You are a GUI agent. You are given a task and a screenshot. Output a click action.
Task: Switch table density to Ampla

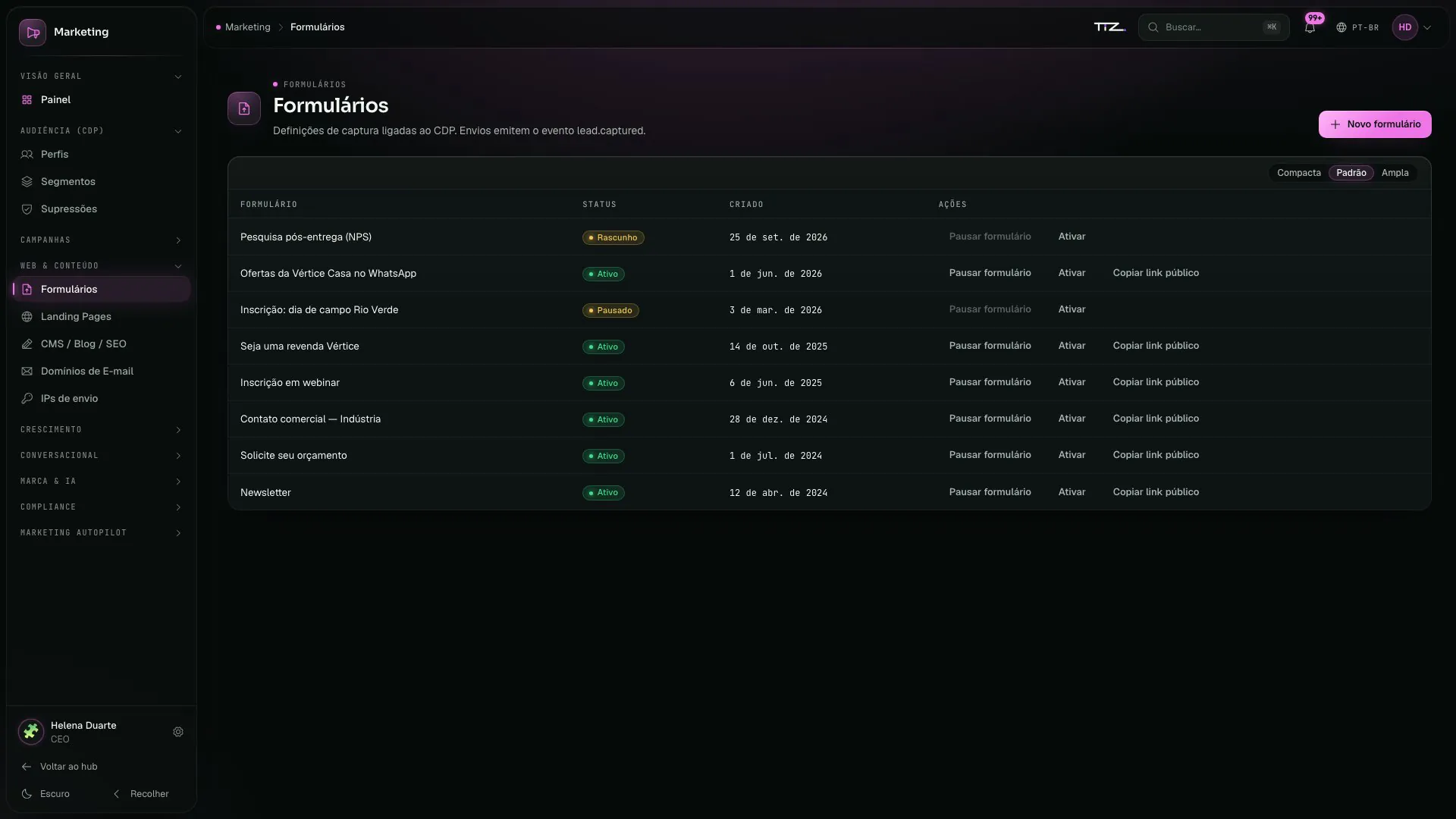(1395, 173)
